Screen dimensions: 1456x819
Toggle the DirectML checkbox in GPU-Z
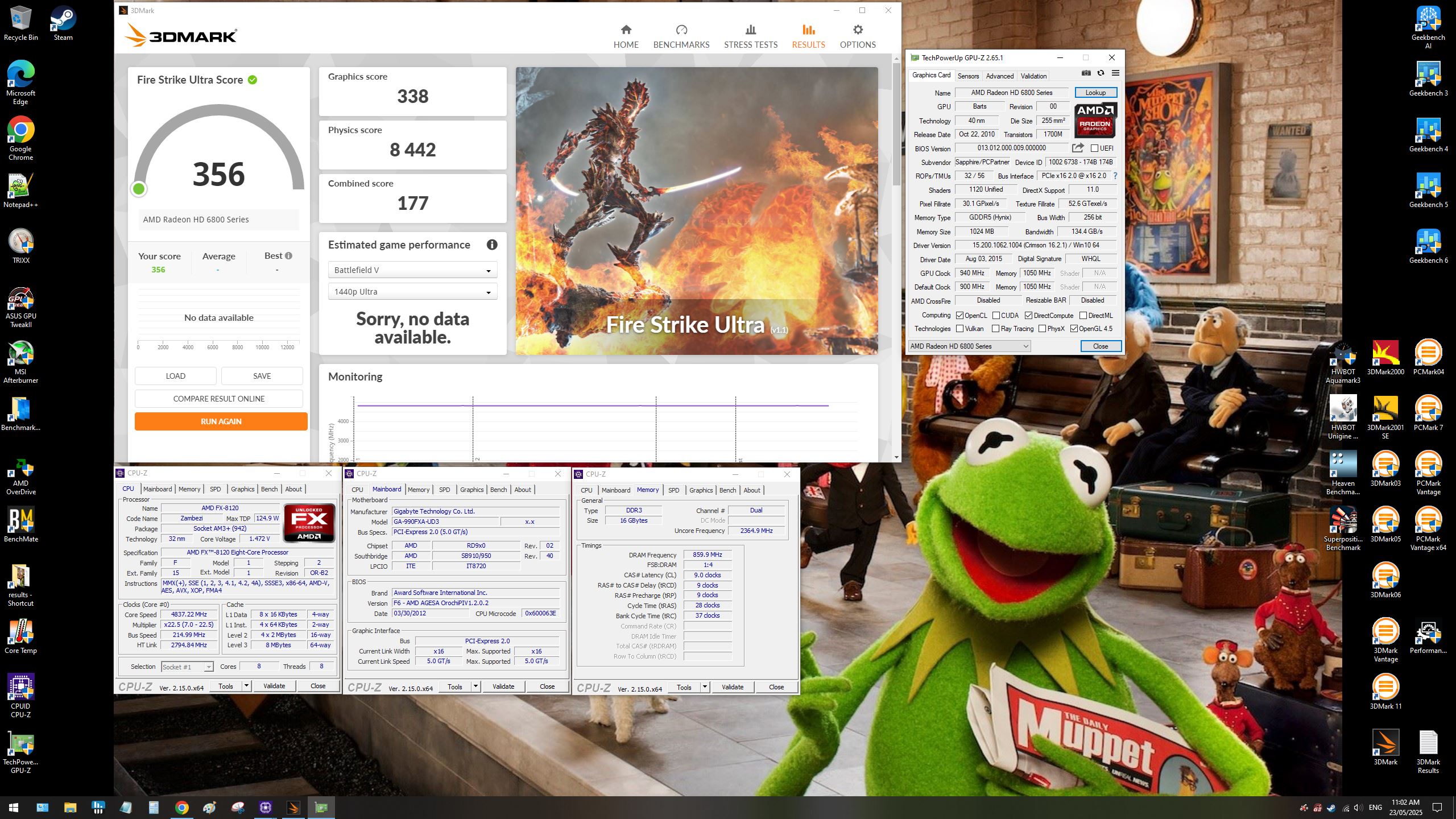pyautogui.click(x=1083, y=316)
